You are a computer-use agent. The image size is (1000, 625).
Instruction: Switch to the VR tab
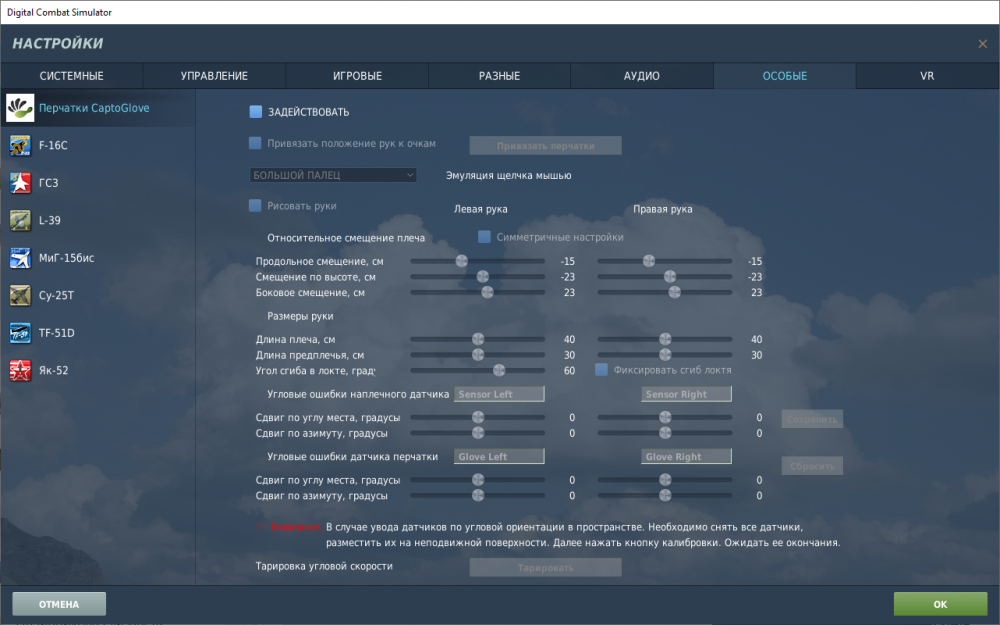pyautogui.click(x=927, y=76)
